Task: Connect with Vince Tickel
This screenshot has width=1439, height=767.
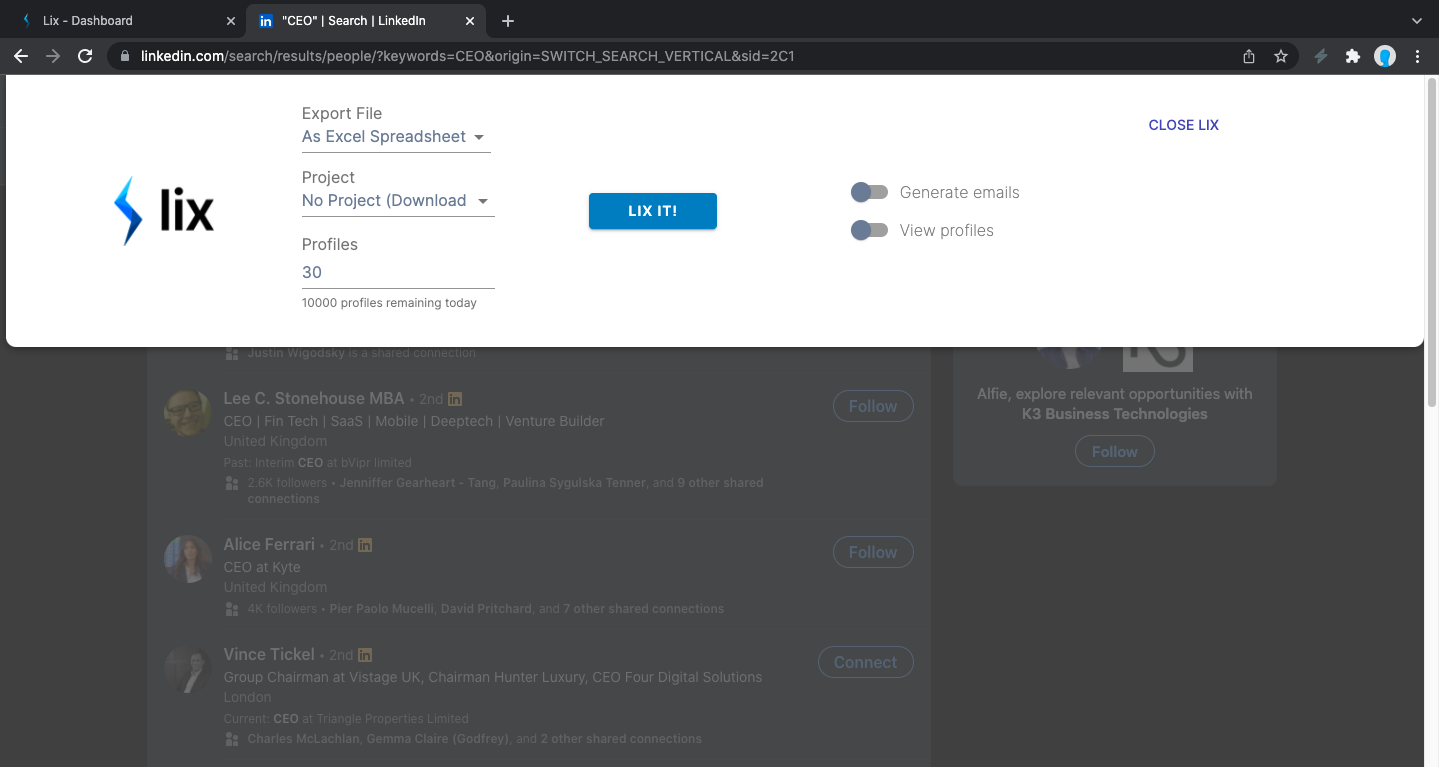Action: tap(866, 662)
